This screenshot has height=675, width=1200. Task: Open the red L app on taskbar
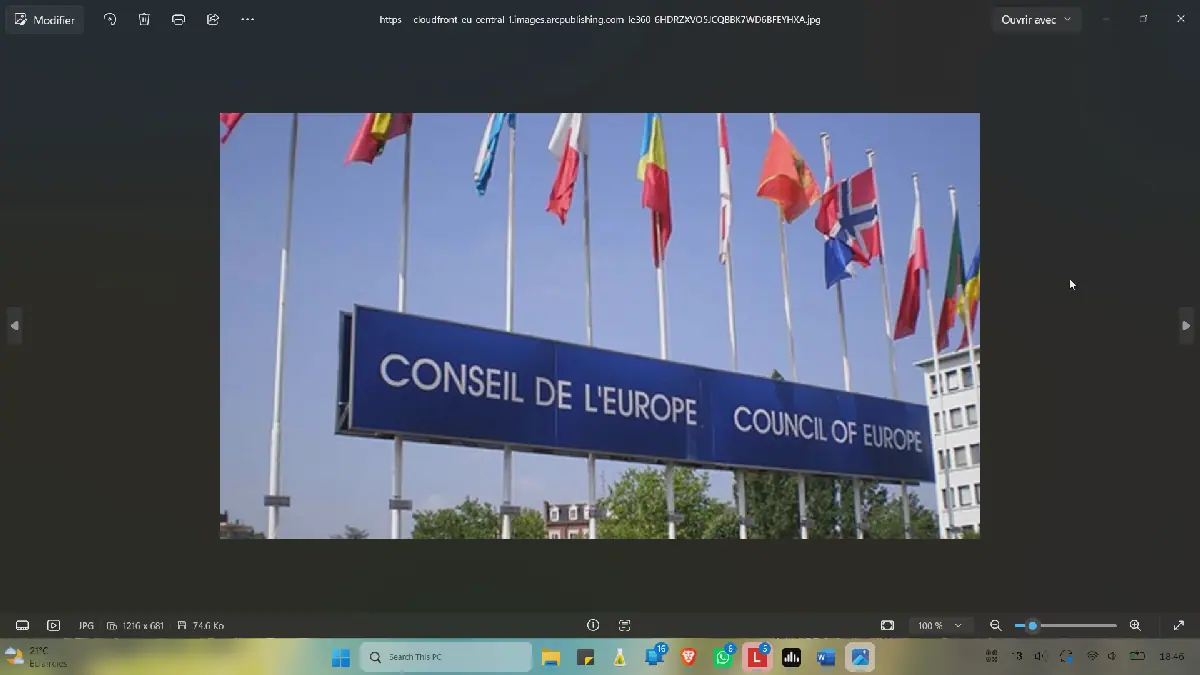757,657
